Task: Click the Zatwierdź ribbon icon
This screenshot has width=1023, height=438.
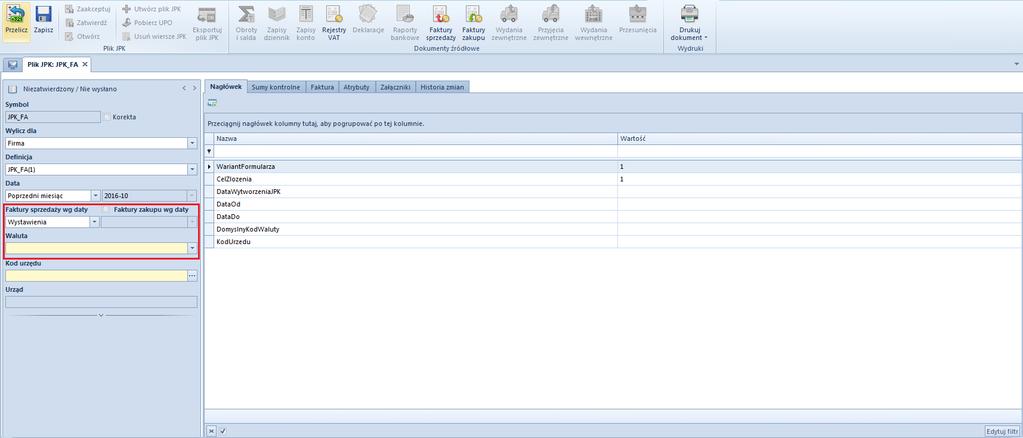Action: point(69,22)
